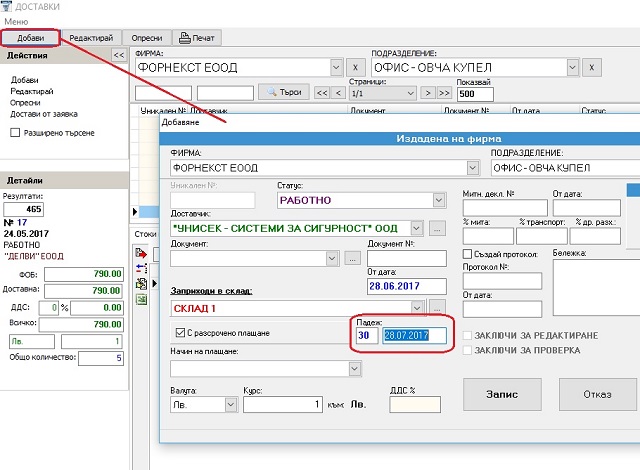Screen dimensions: 640x470
Task: Click the magnifier Търси search button
Action: point(284,93)
